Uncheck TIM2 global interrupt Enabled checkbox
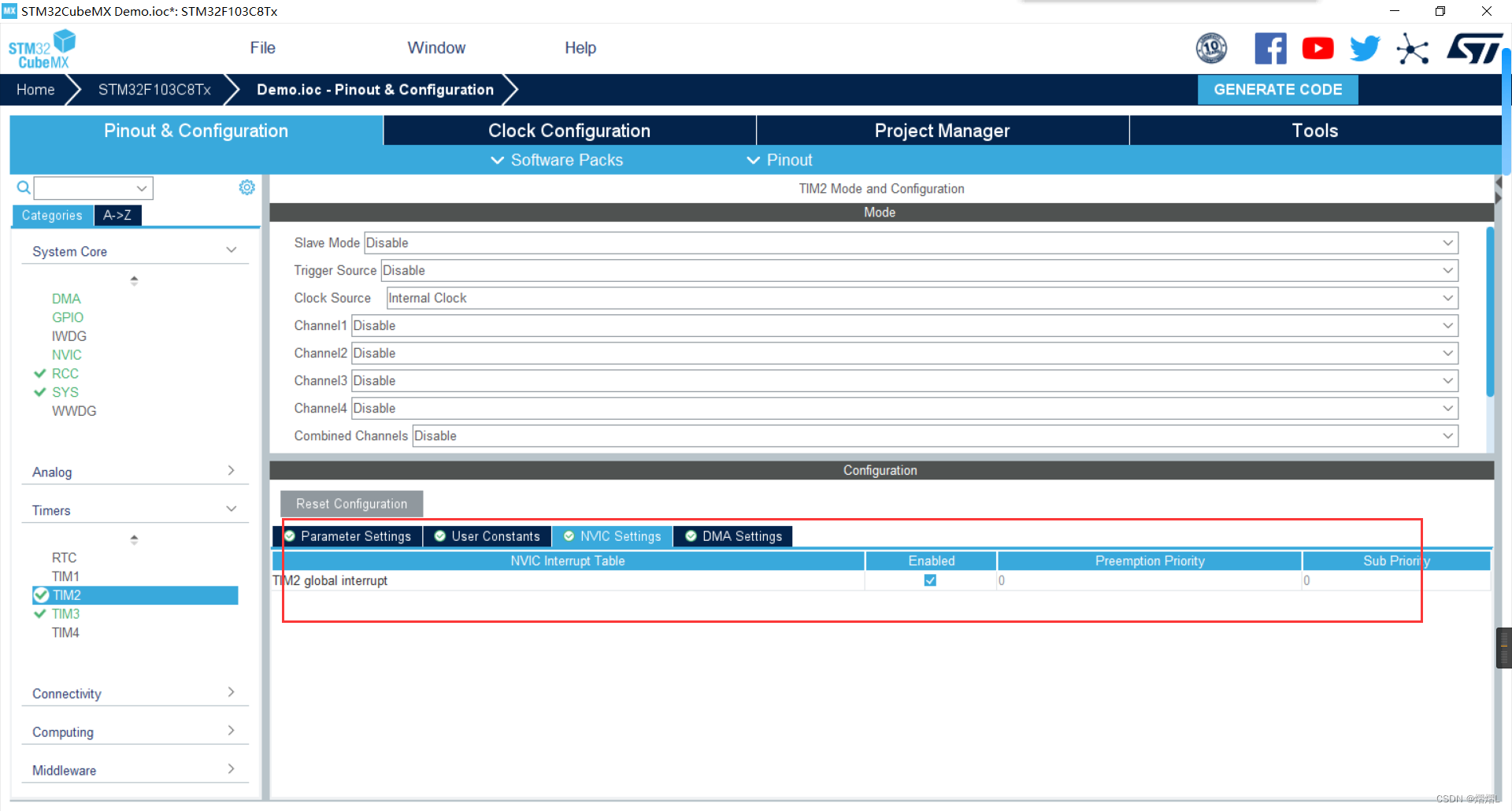1512x811 pixels. point(930,580)
